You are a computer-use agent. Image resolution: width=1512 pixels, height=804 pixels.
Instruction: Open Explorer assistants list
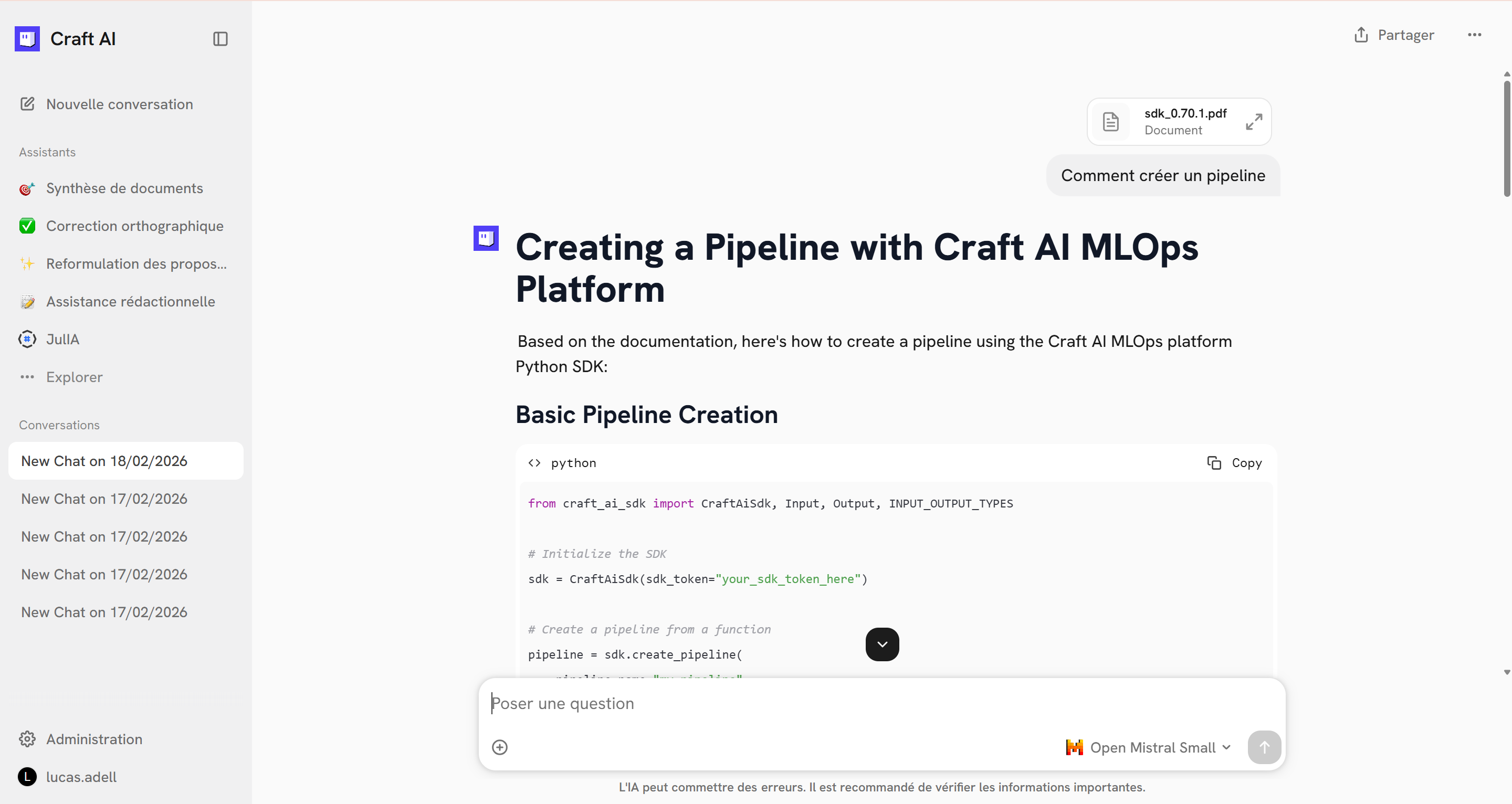coord(74,377)
